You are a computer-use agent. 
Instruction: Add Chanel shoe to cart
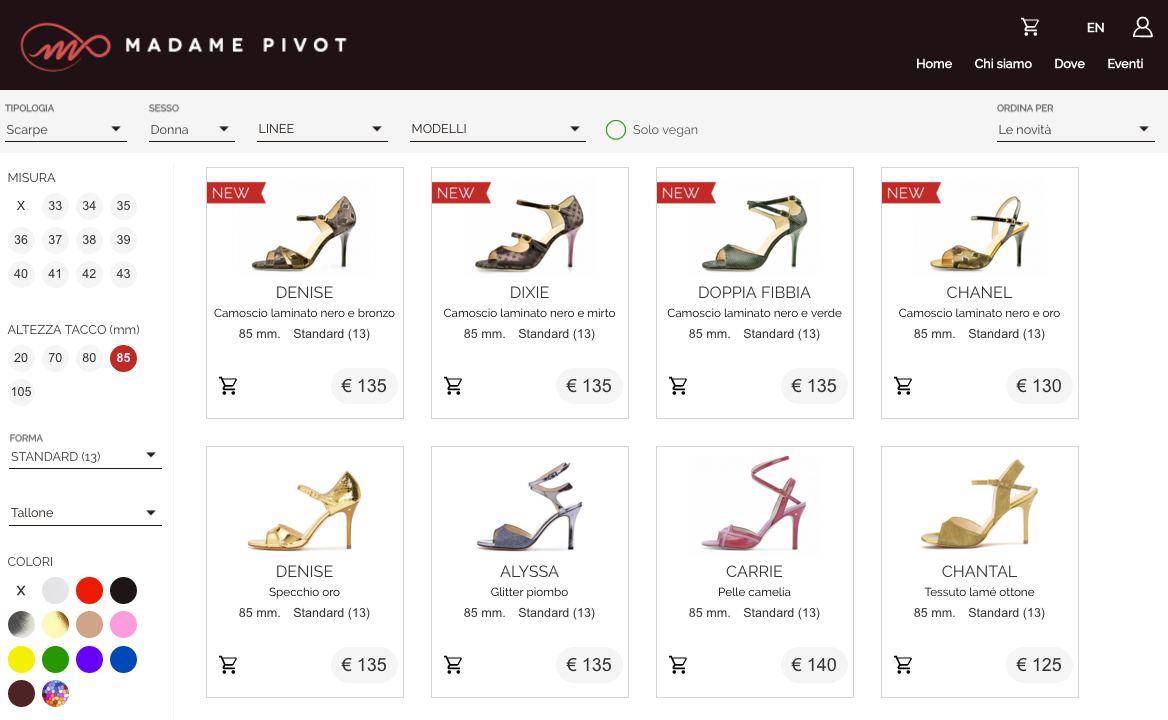[903, 386]
